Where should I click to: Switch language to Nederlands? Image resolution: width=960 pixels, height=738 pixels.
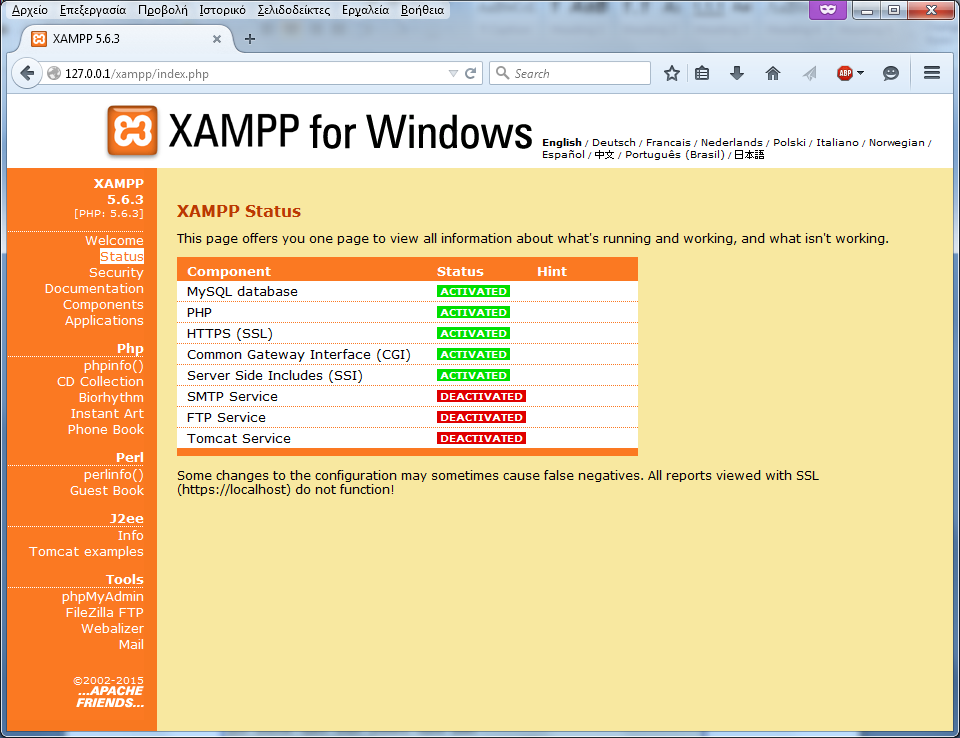[732, 143]
